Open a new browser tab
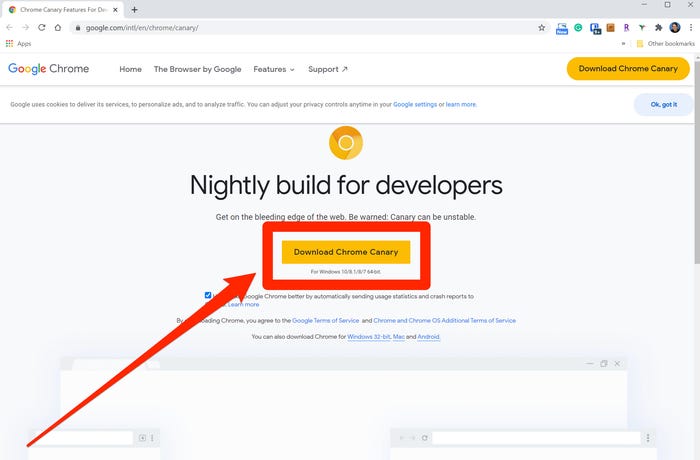The height and width of the screenshot is (460, 700). 134,9
